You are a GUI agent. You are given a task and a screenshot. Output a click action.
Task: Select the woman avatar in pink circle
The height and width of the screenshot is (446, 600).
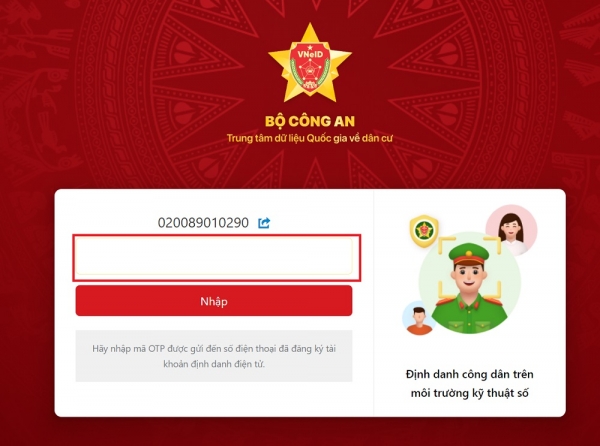tap(511, 230)
